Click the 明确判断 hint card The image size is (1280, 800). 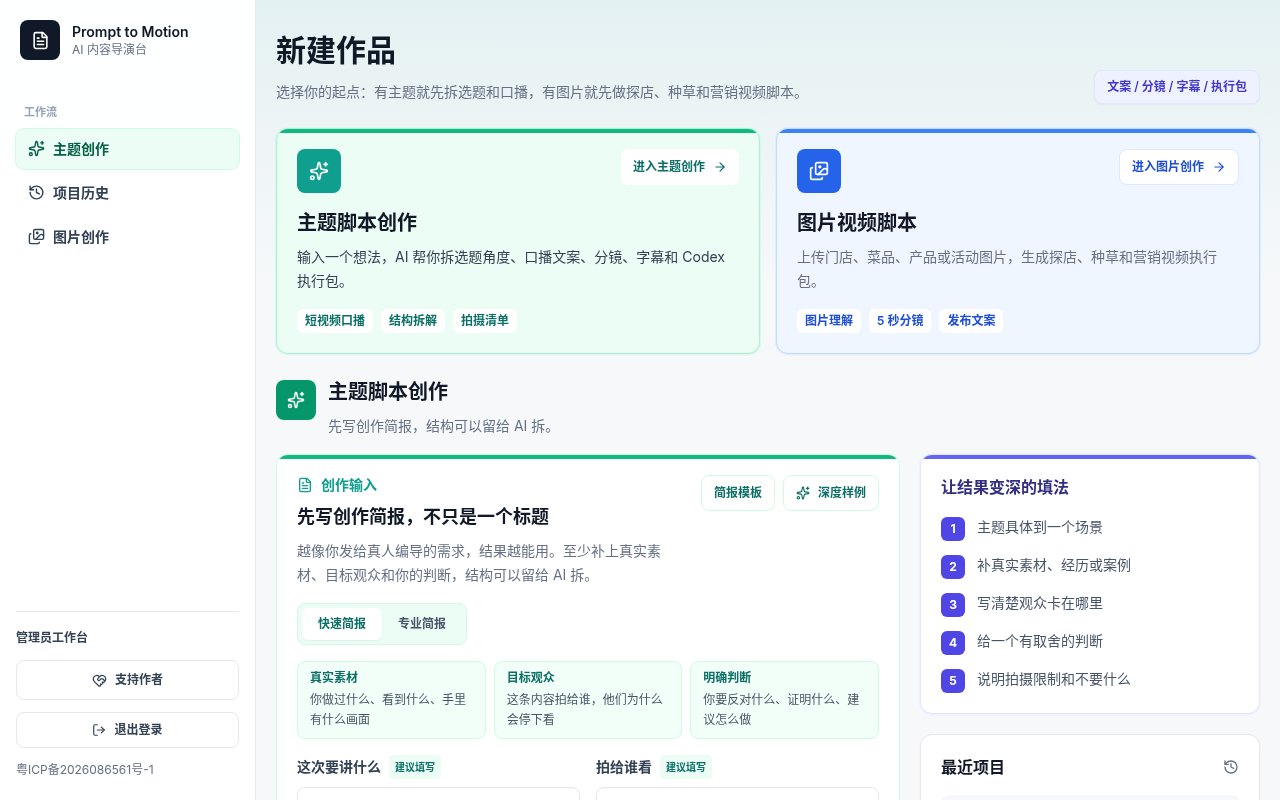tap(784, 700)
